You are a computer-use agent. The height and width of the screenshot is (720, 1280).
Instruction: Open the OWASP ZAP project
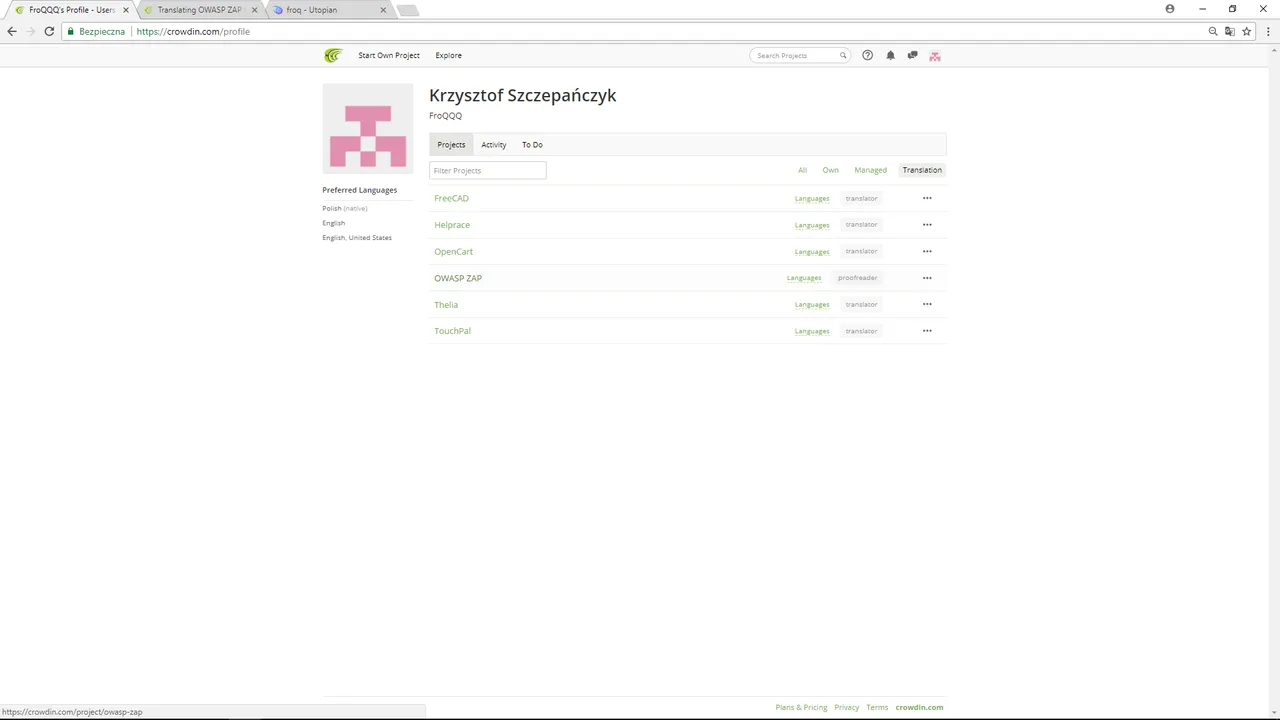[458, 278]
